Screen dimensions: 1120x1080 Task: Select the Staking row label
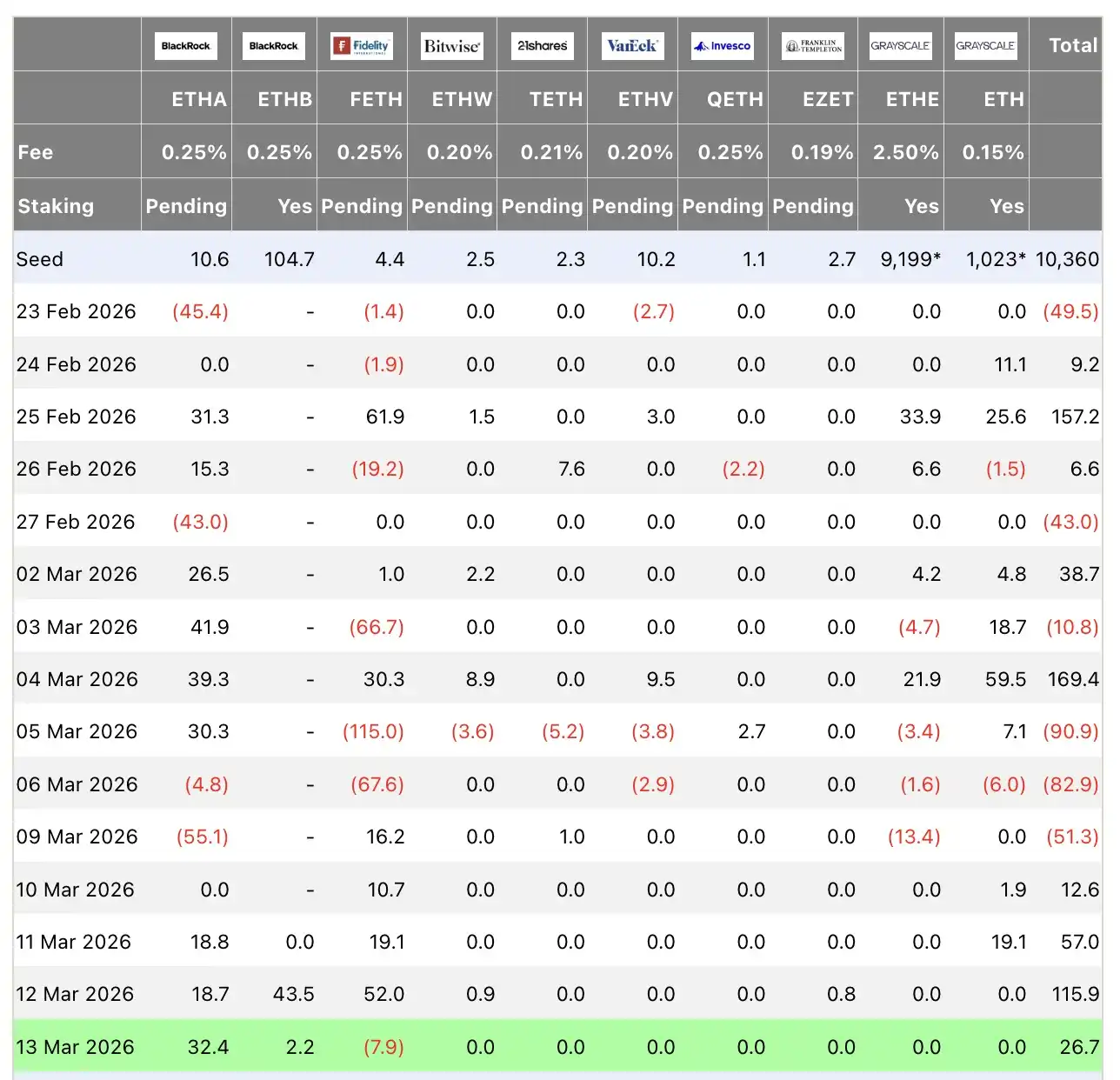pyautogui.click(x=56, y=206)
